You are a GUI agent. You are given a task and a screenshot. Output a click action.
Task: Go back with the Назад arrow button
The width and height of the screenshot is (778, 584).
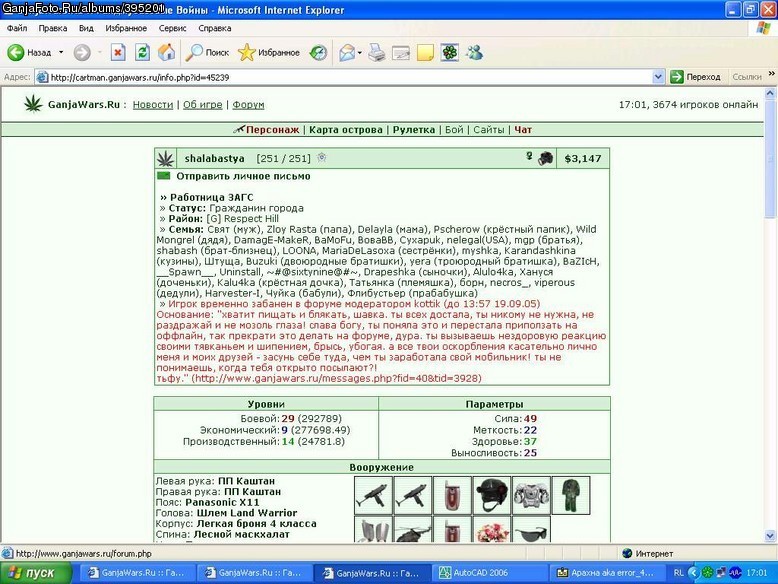29,52
